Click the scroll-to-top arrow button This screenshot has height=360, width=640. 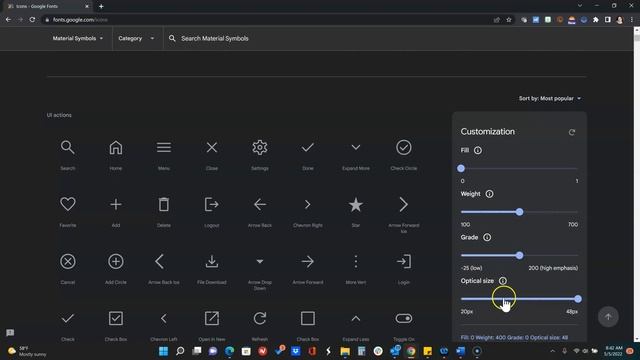[608, 317]
